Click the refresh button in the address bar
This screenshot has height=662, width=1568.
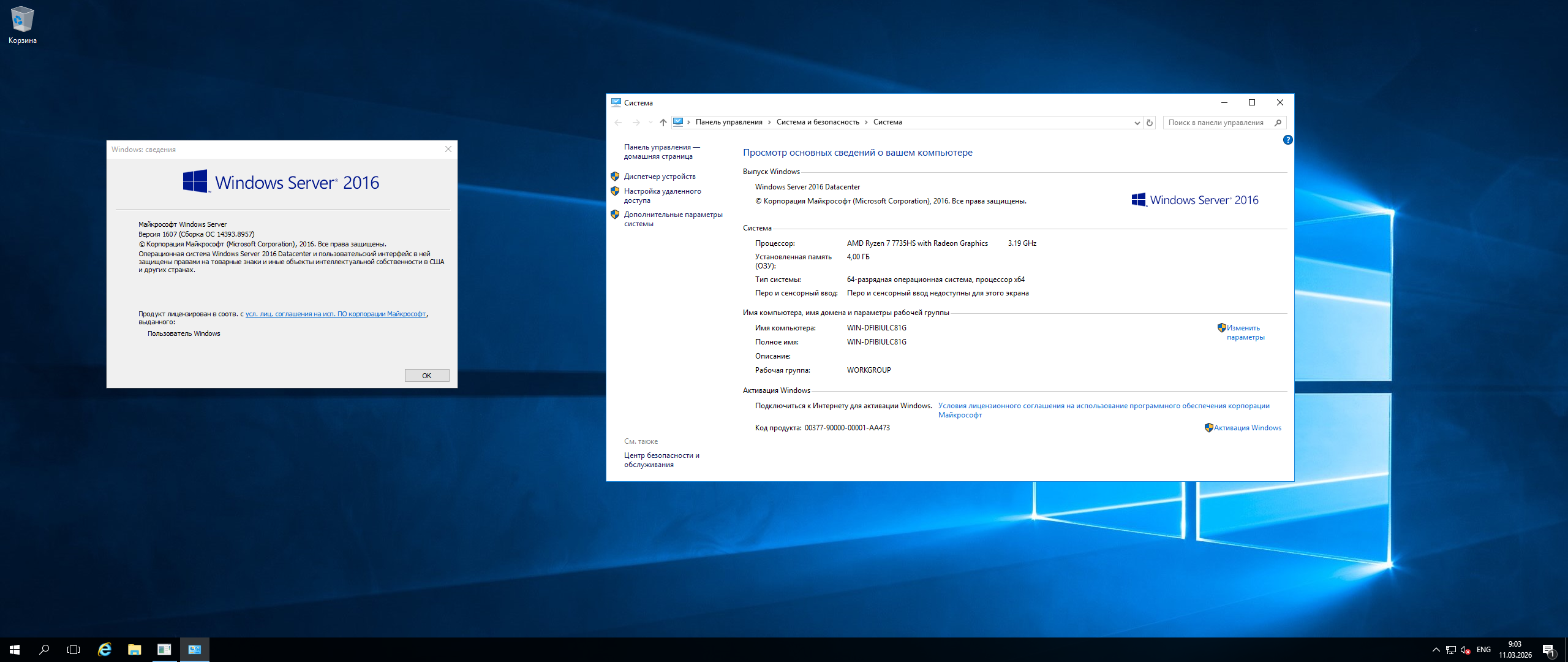click(1150, 123)
